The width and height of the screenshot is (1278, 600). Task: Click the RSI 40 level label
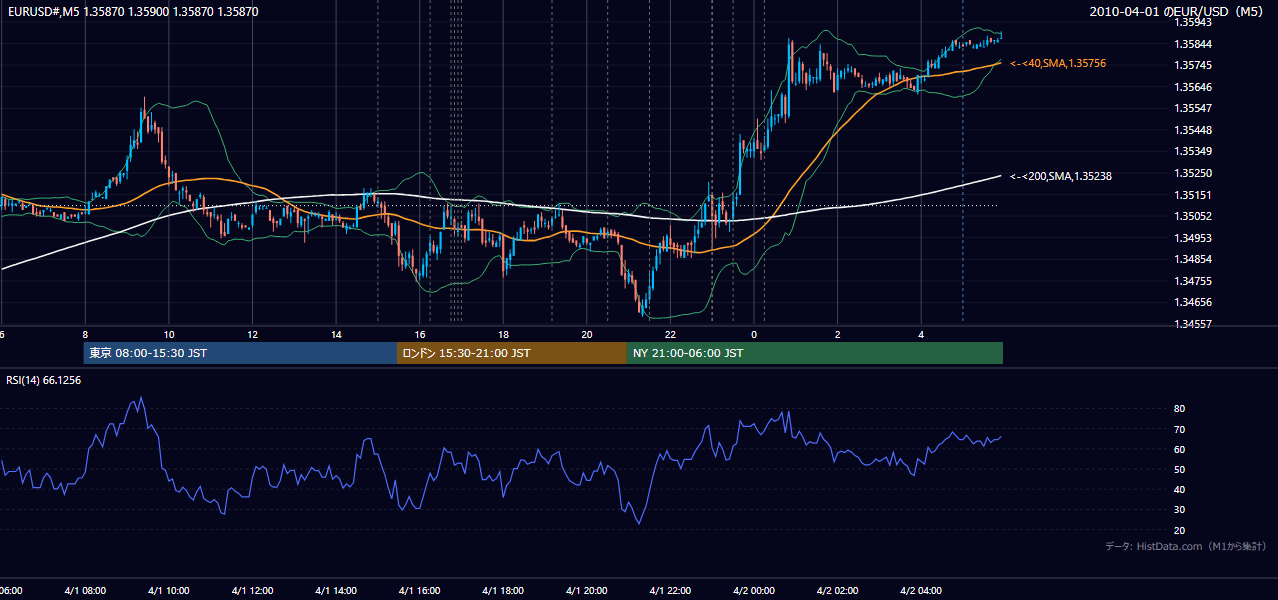pos(1179,489)
